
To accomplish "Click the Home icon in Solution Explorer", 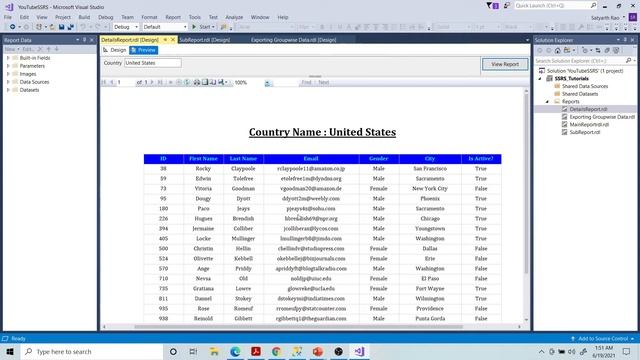I will pos(558,50).
